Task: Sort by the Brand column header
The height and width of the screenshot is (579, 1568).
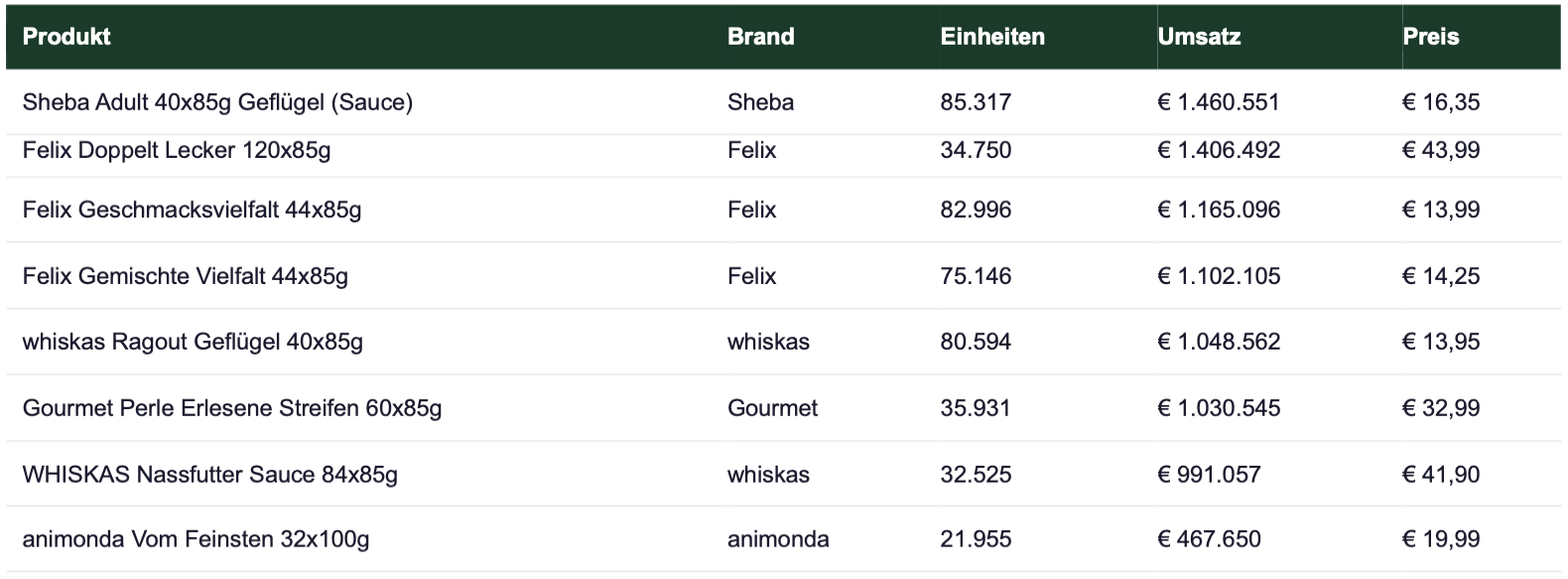Action: 760,37
